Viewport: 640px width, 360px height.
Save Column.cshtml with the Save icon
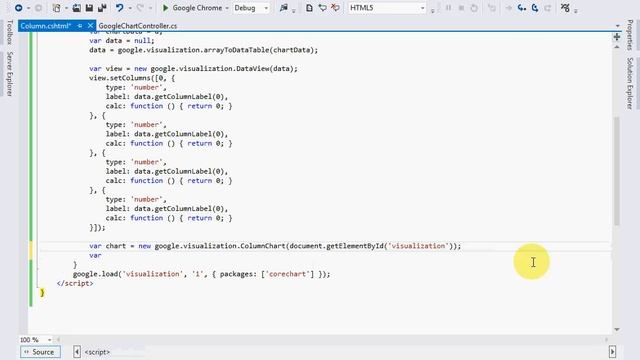[89, 8]
